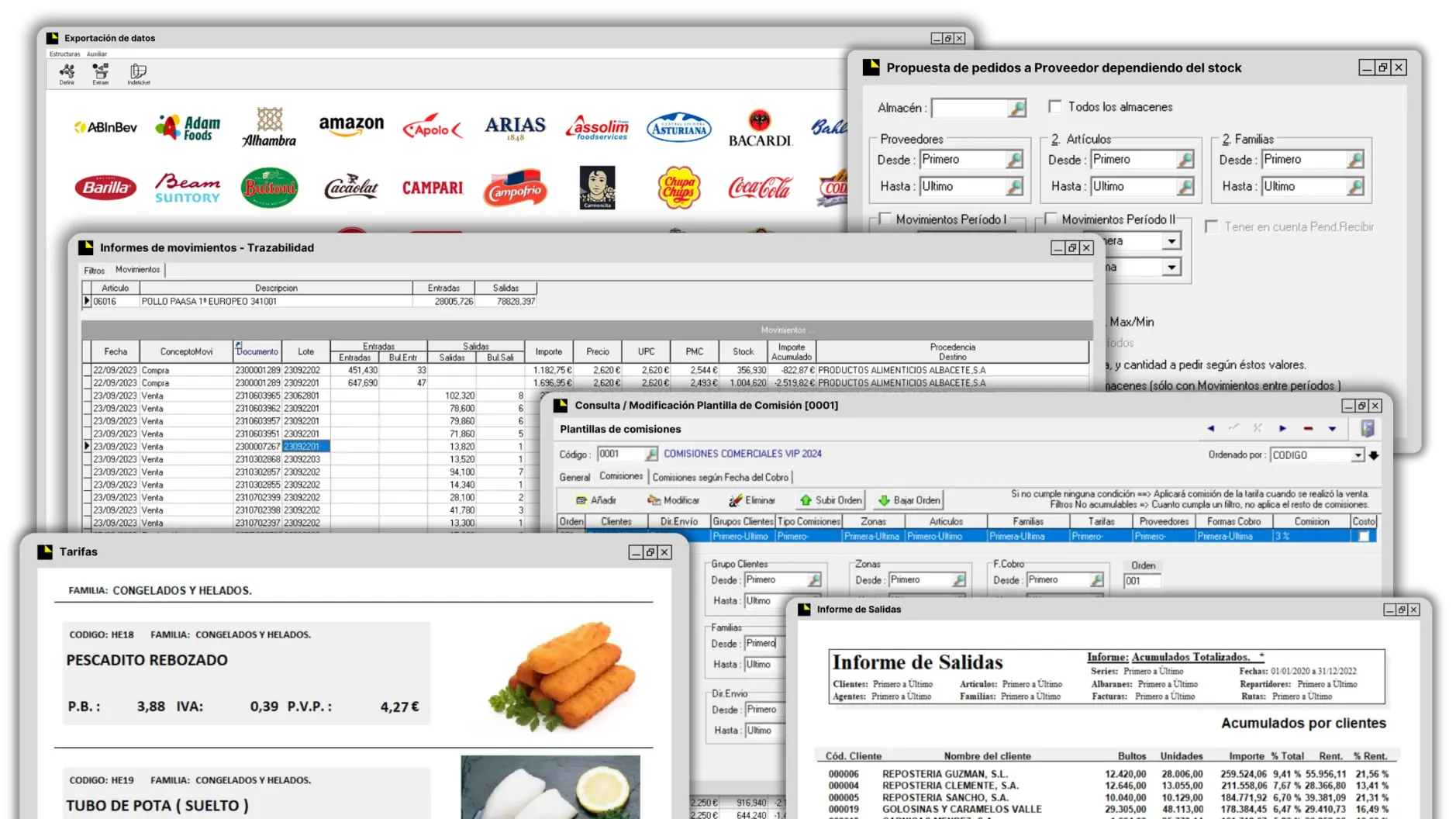Open Grupo Clientes Desde lookup icon
1456x819 pixels.
pyautogui.click(x=814, y=580)
